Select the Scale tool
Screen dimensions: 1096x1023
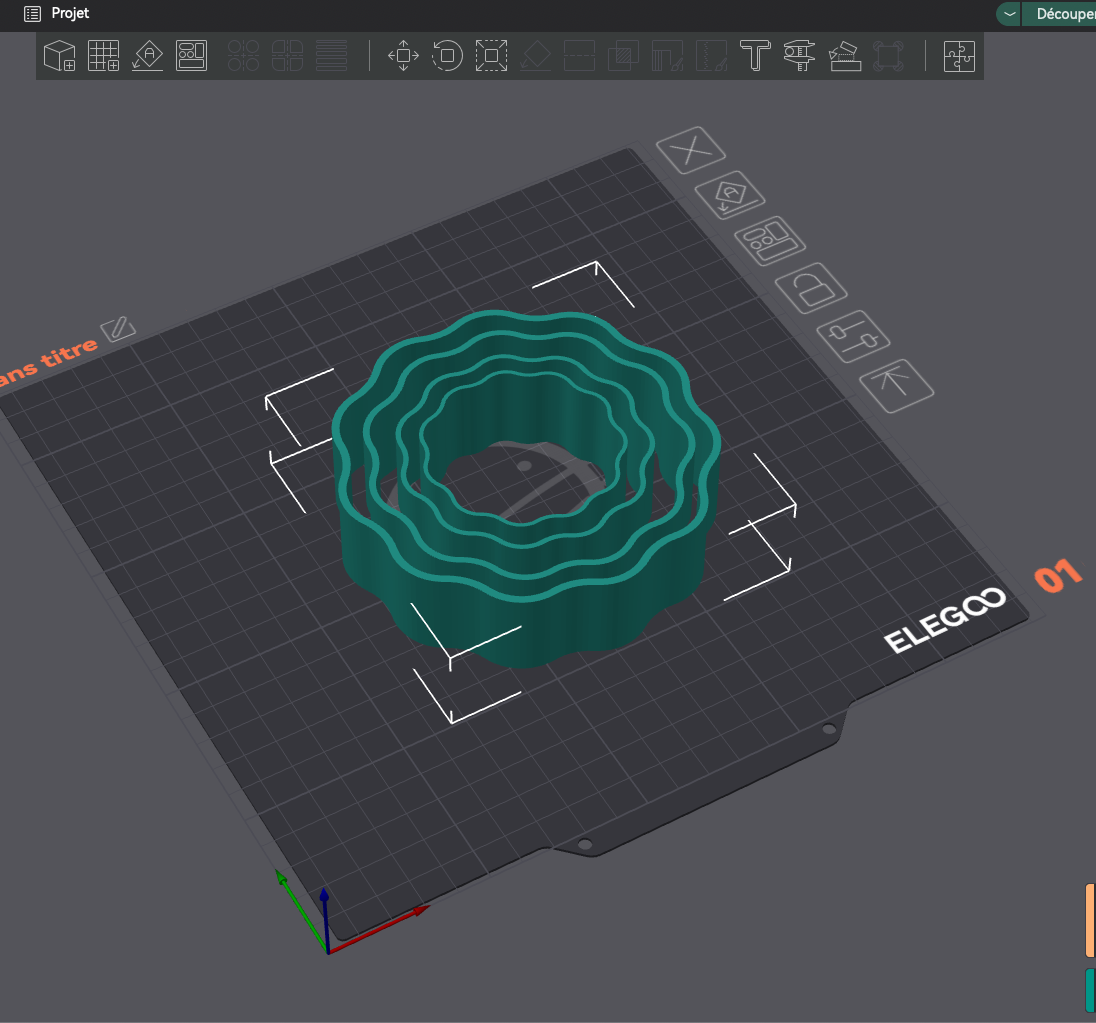click(491, 55)
